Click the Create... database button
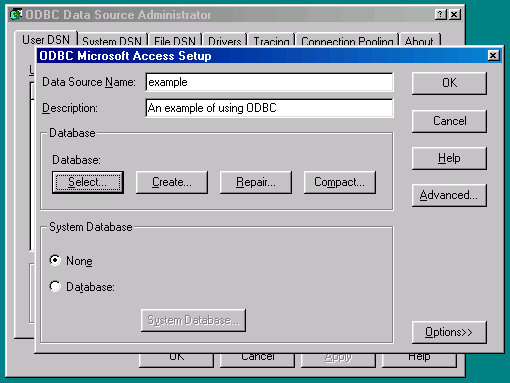This screenshot has width=510, height=383. click(172, 182)
